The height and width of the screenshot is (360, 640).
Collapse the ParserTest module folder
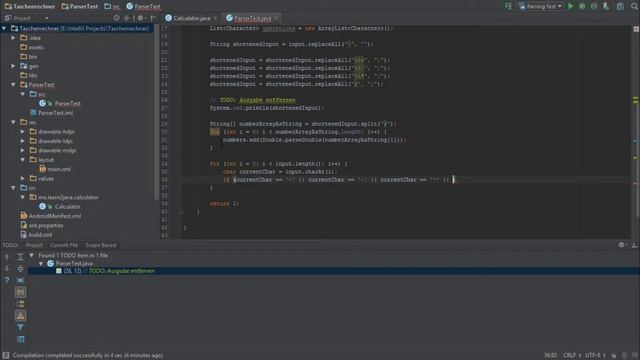click(x=13, y=84)
